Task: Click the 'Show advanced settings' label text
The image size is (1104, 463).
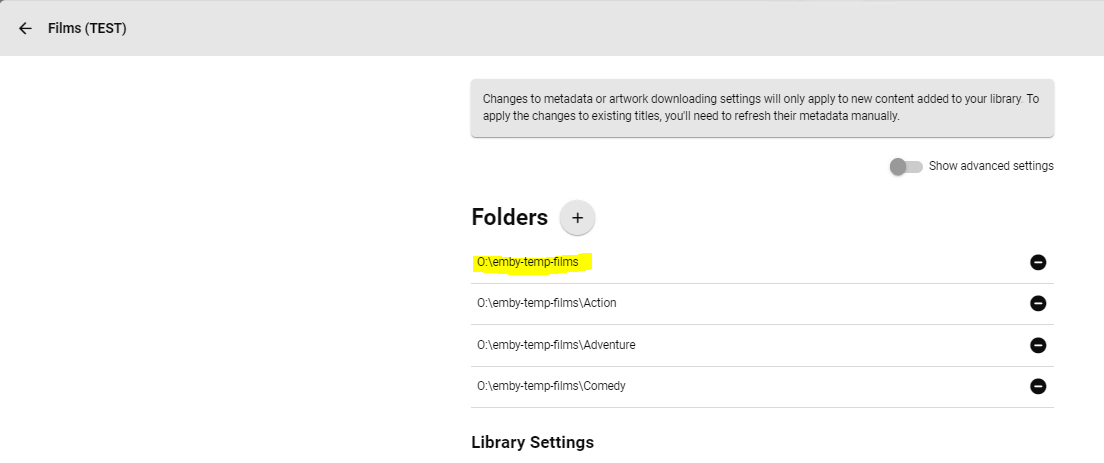Action: click(990, 166)
